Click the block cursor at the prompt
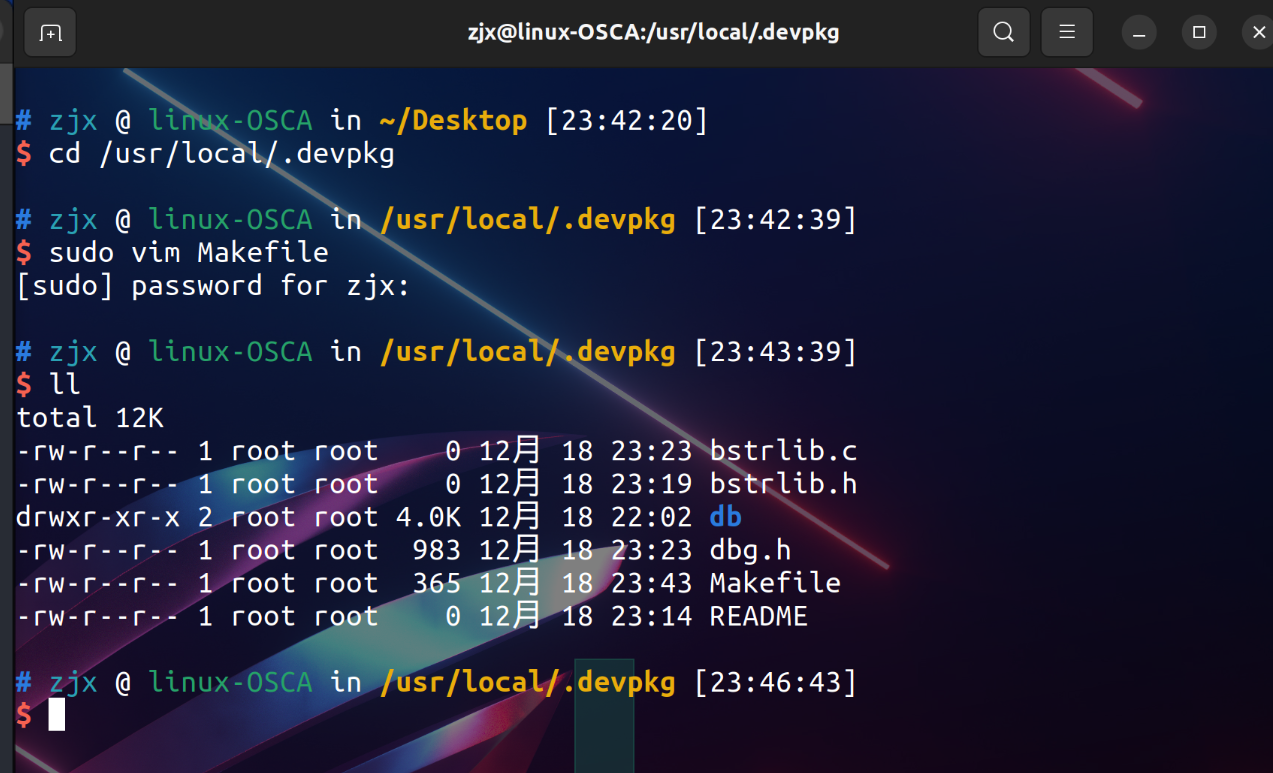 [x=57, y=715]
